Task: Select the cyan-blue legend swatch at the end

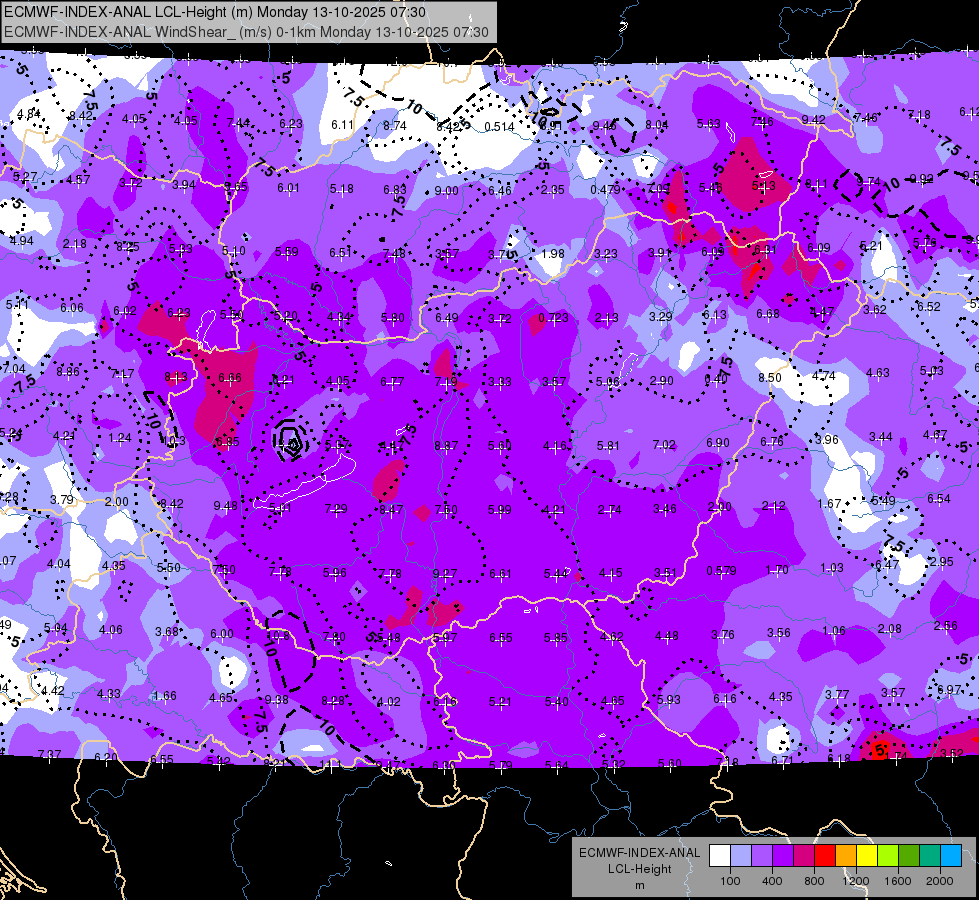Action: click(x=951, y=856)
